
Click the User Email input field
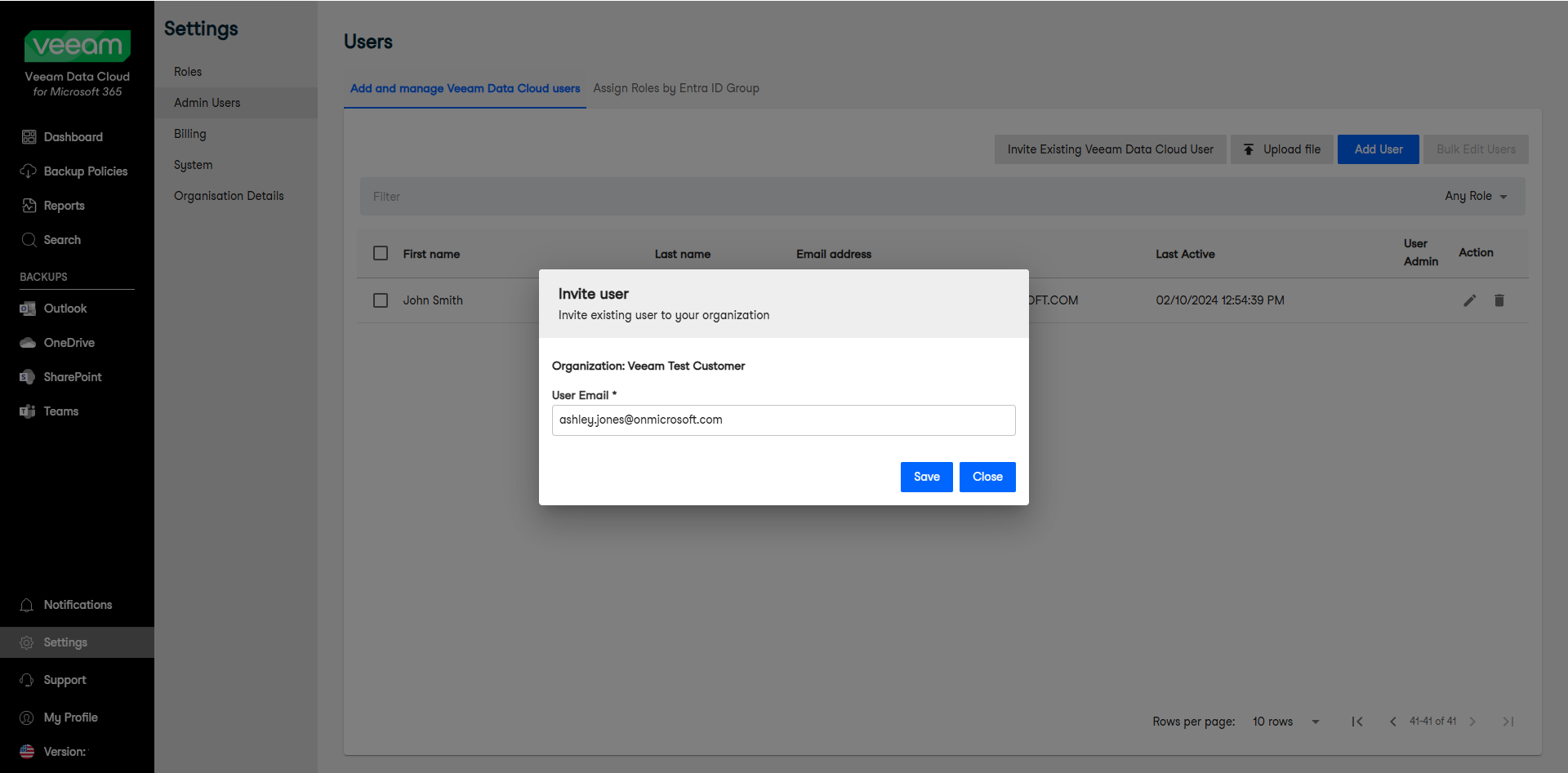784,420
